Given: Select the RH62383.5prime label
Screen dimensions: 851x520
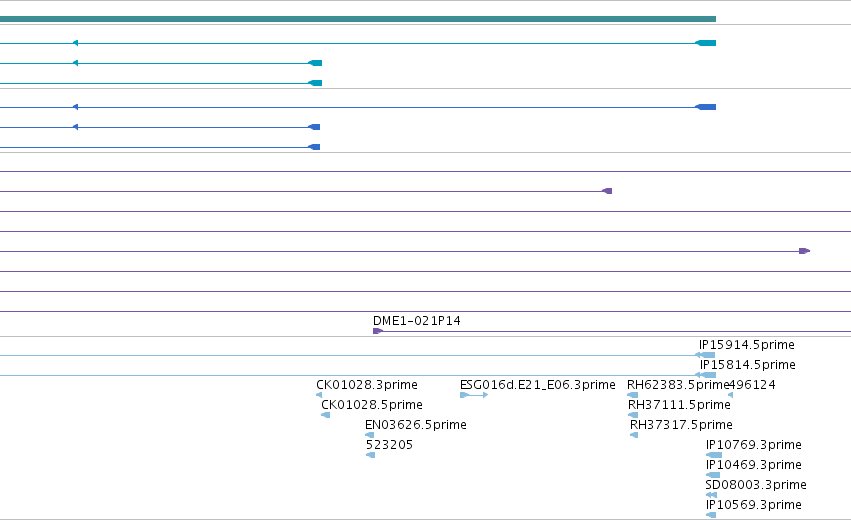Looking at the screenshot, I should tap(677, 385).
